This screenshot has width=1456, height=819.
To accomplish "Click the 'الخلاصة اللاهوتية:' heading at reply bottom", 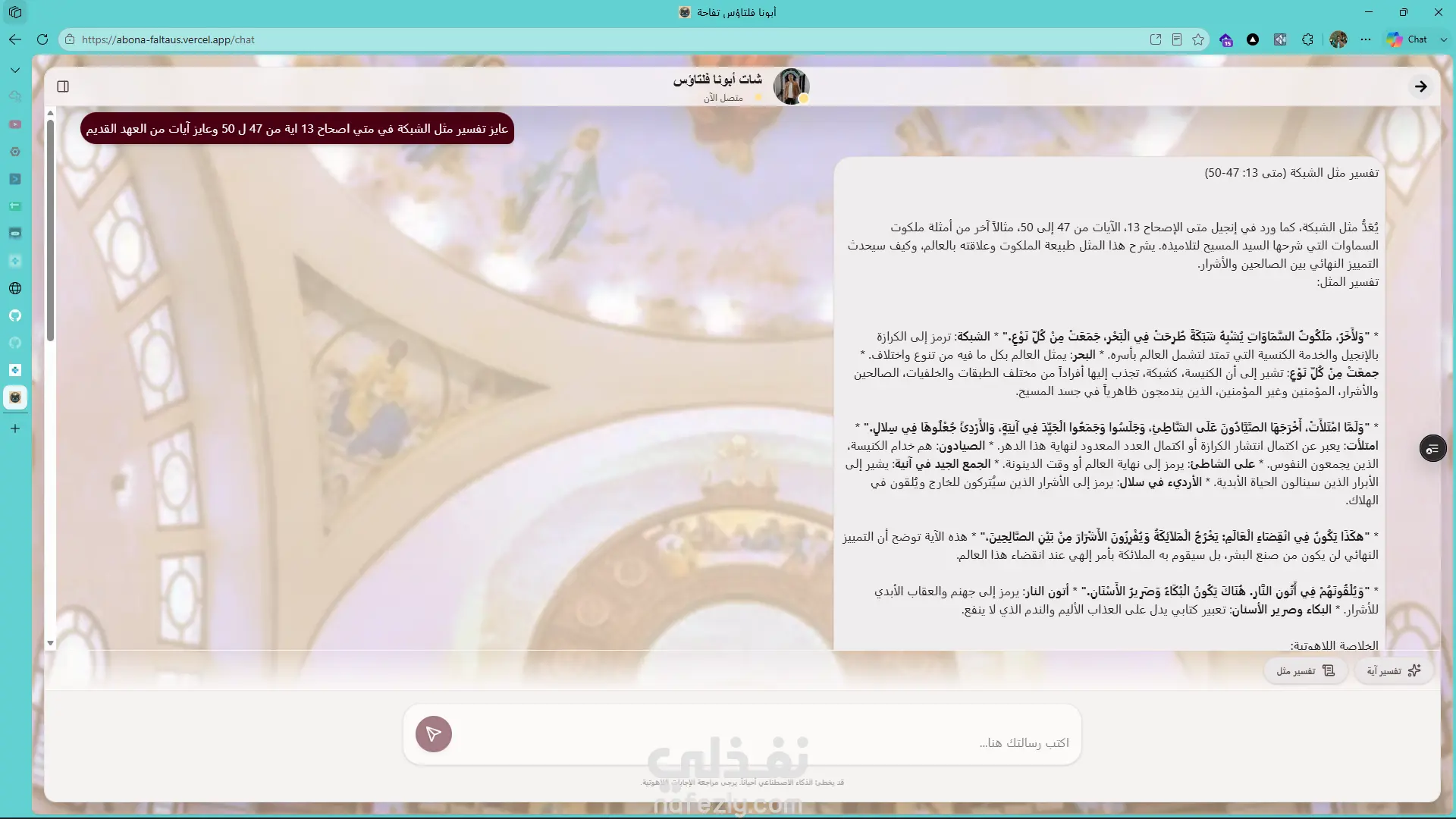I will coord(1335,645).
